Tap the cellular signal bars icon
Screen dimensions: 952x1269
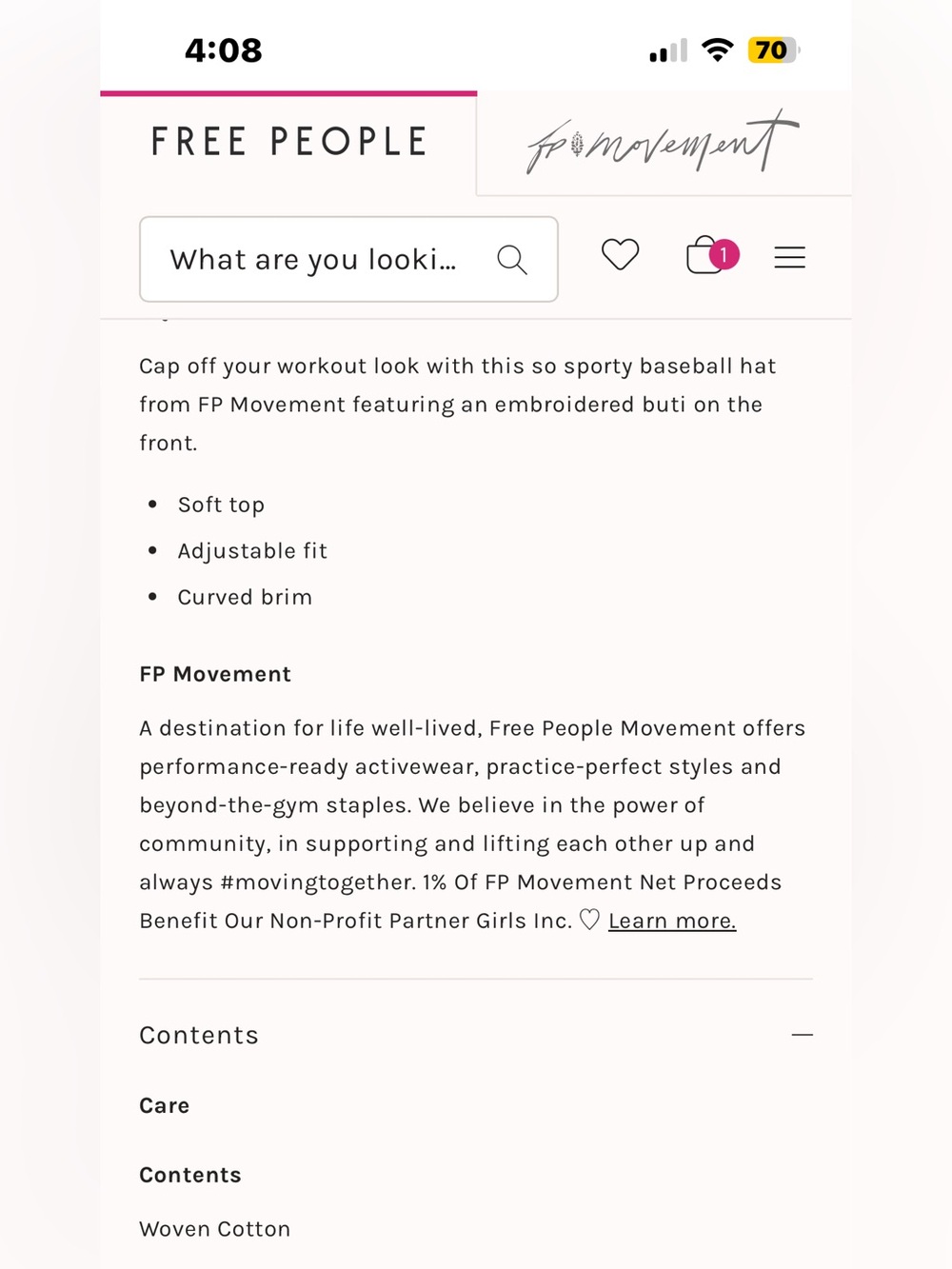tap(667, 51)
